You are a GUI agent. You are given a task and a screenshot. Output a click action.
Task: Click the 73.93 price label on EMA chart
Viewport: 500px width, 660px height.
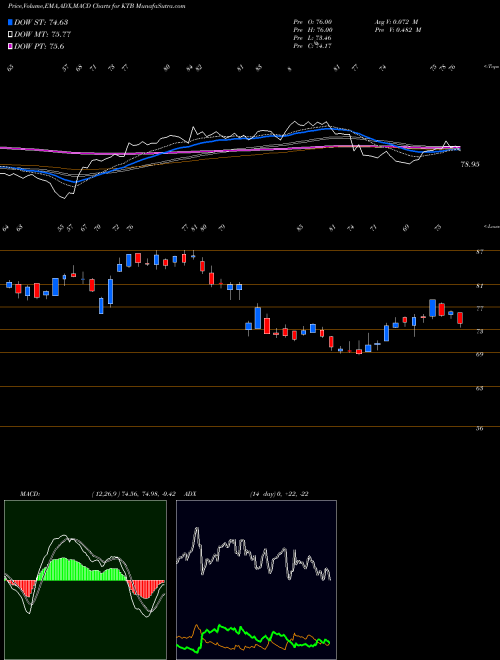click(470, 165)
